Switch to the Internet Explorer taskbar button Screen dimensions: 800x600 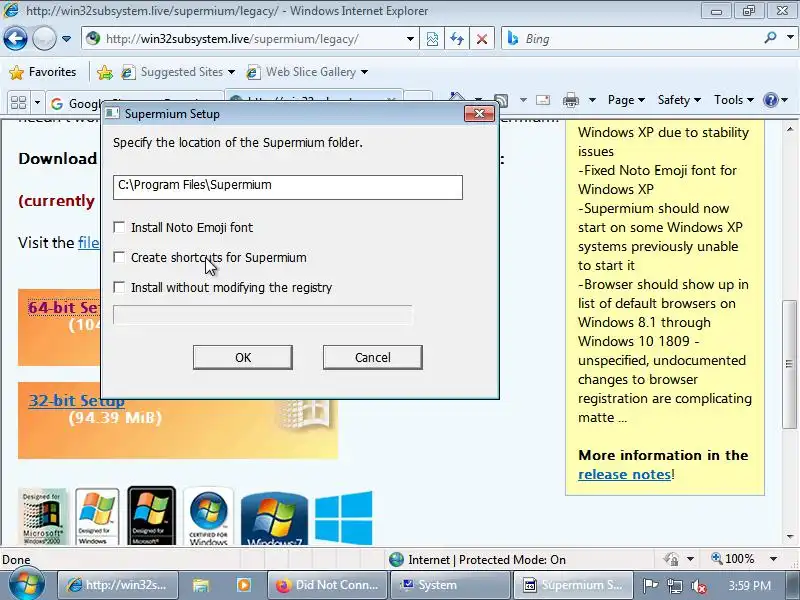(118, 585)
